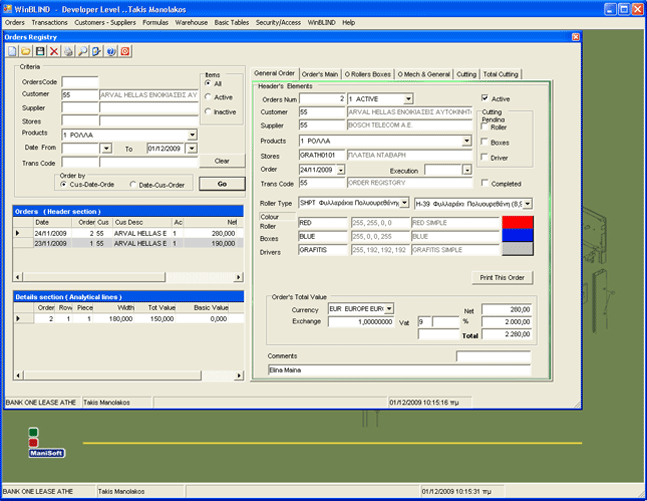Click the Orders header horizontal scrollbar
This screenshot has height=501, width=647.
coord(128,277)
